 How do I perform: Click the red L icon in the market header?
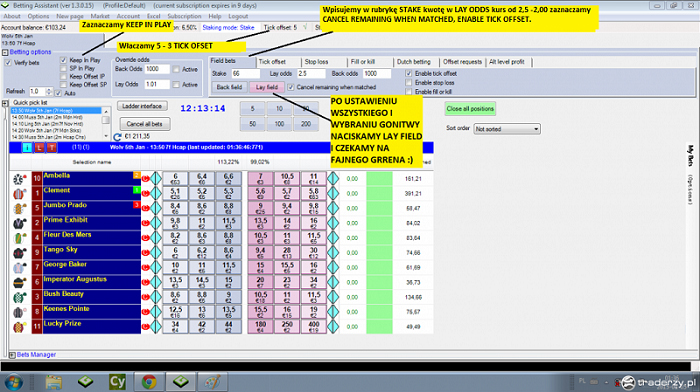(x=40, y=147)
